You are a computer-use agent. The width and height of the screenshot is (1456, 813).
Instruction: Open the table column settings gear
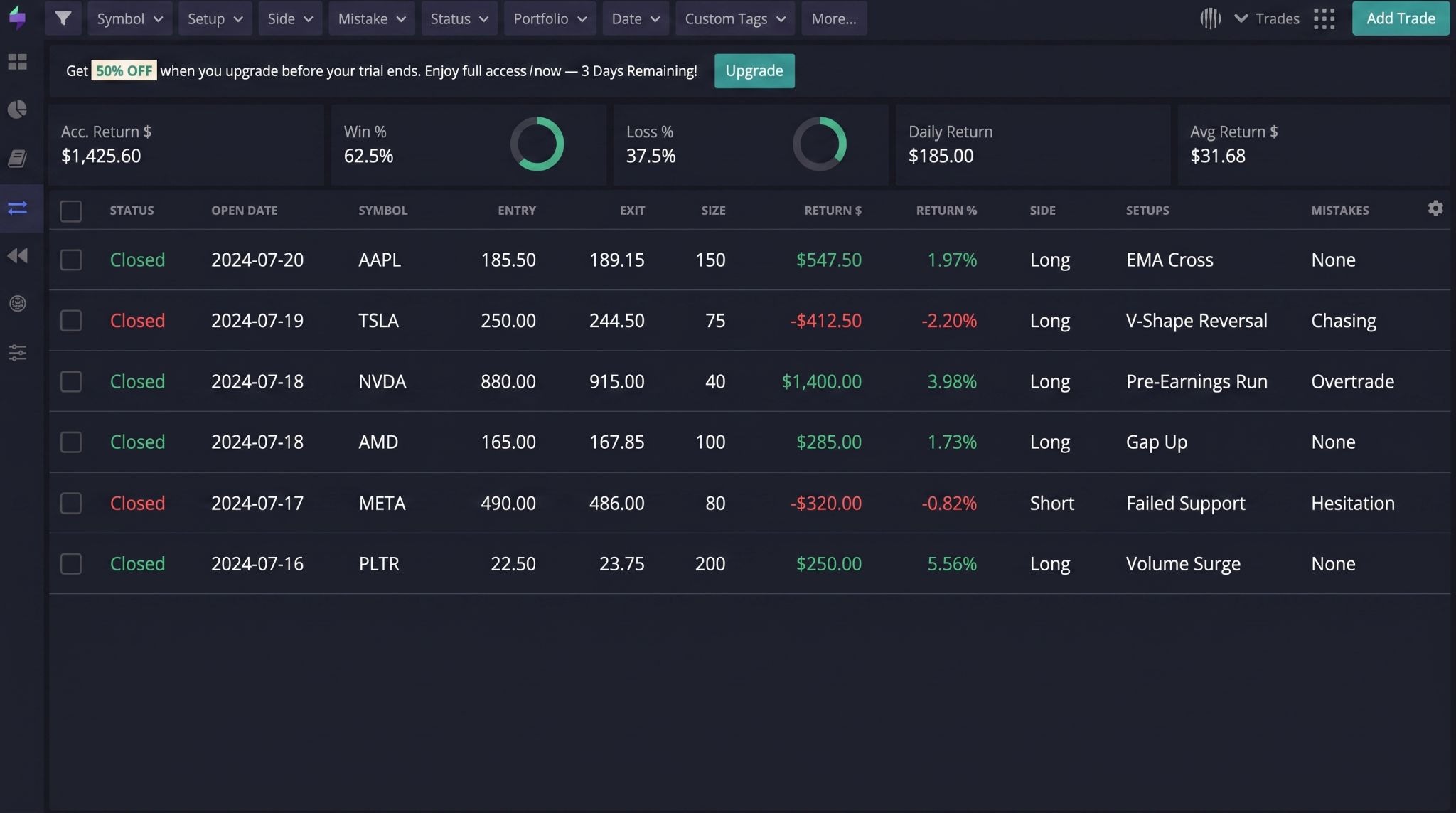pyautogui.click(x=1435, y=208)
